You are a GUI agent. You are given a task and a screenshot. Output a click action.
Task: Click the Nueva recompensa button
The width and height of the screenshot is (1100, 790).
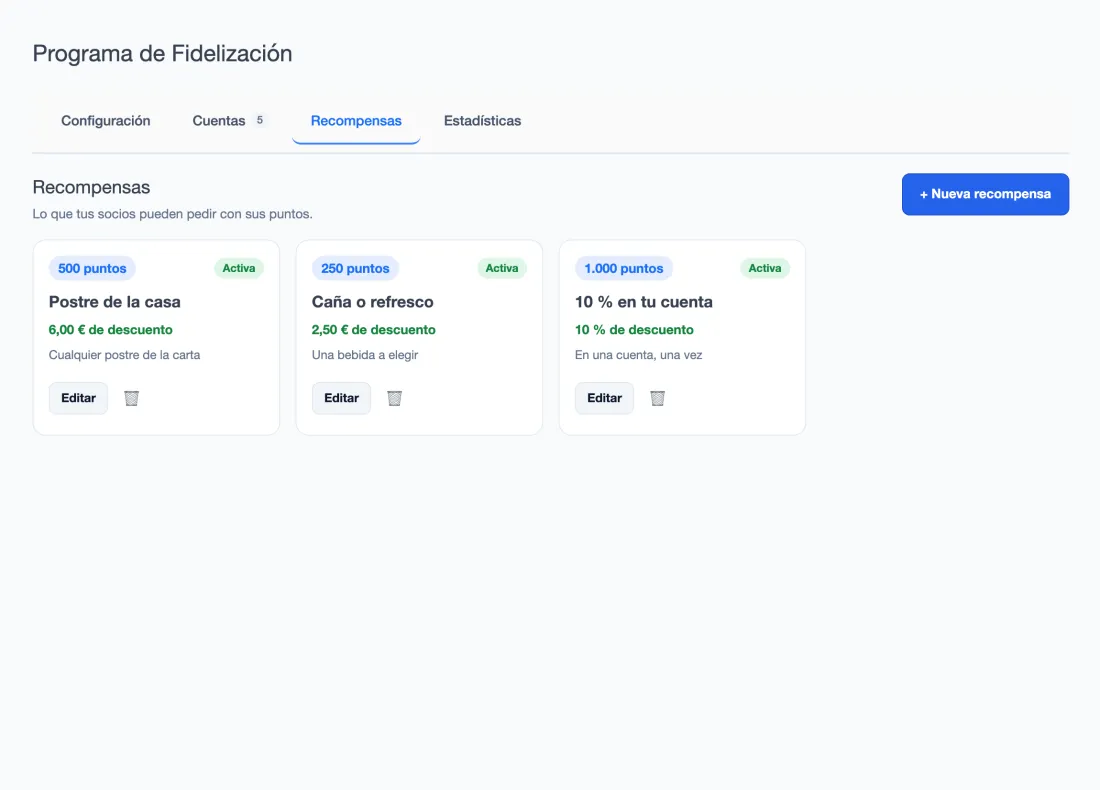(x=986, y=194)
